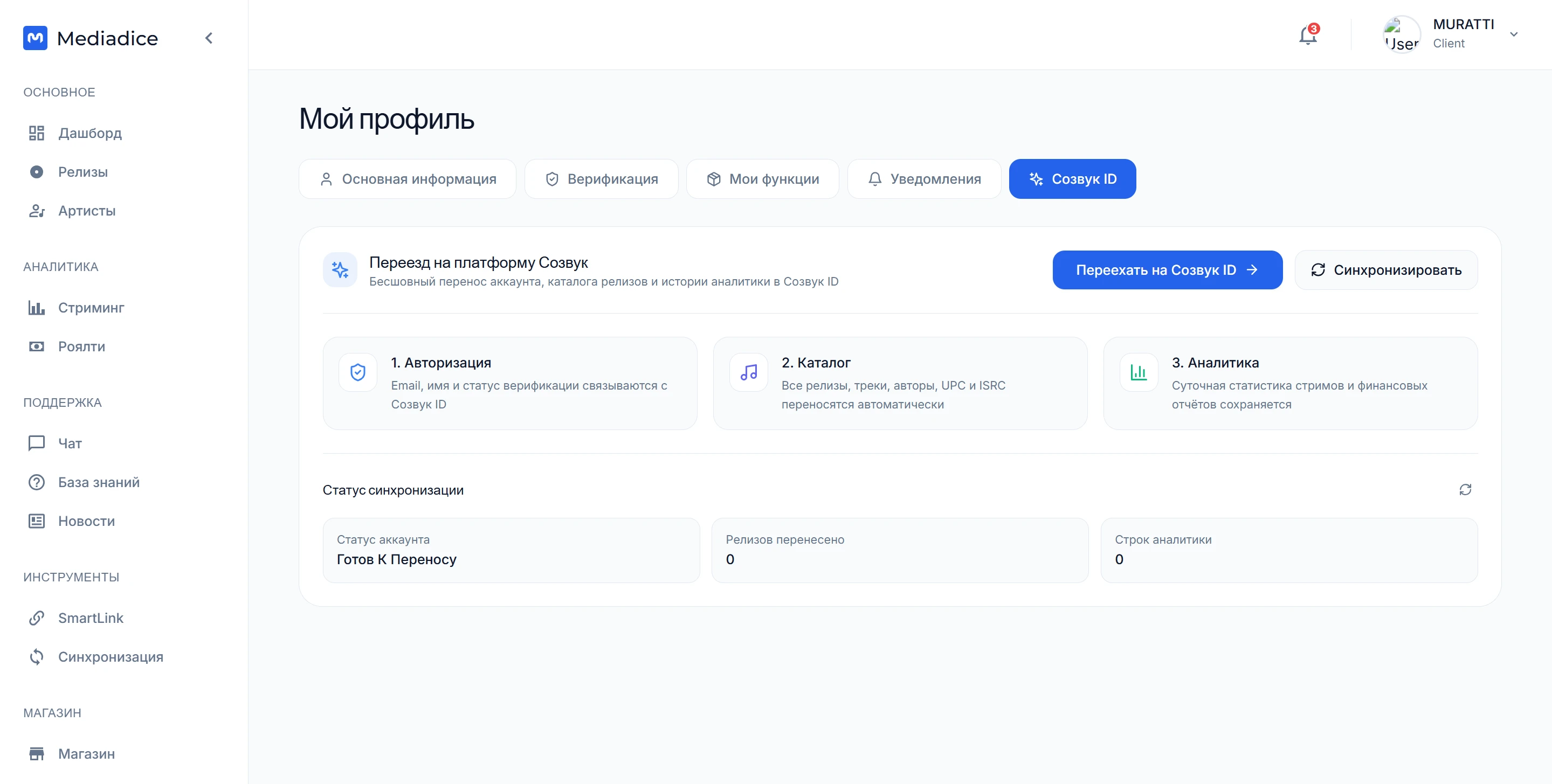The image size is (1552, 784).
Task: Click the refresh icon beside Статус синхронизации
Action: (1465, 490)
